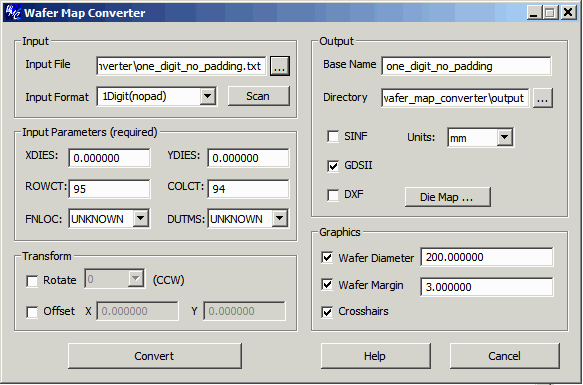Disable the Crosshairs checkbox

coord(327,312)
